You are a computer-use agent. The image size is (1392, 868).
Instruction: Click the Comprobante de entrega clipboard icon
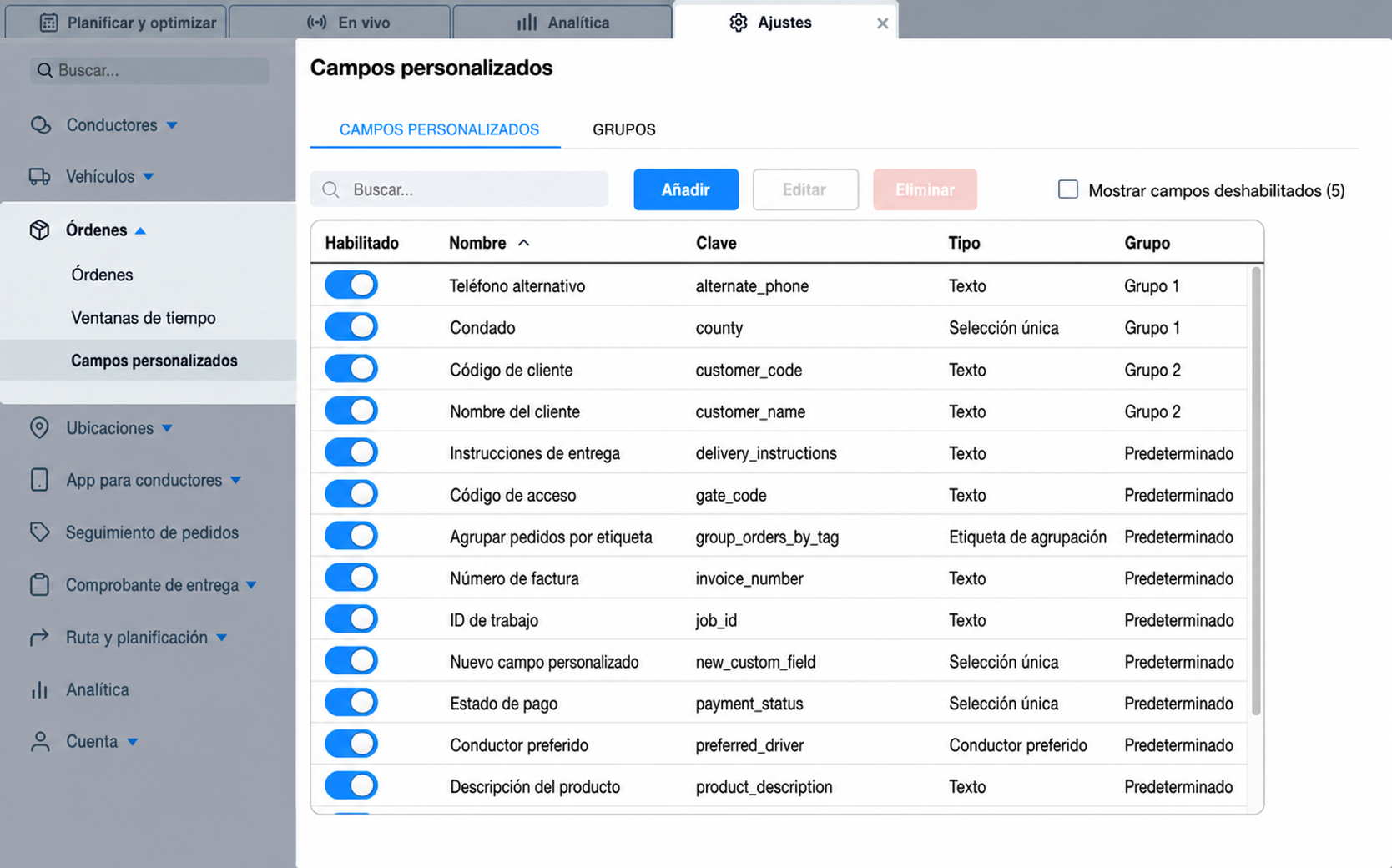tap(39, 585)
